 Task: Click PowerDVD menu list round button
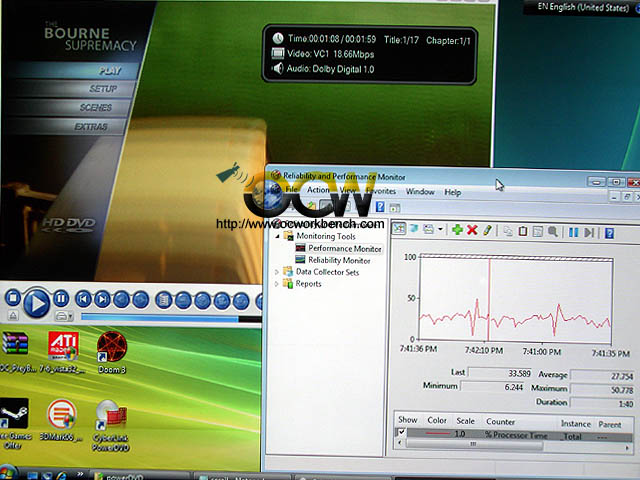coord(163,301)
